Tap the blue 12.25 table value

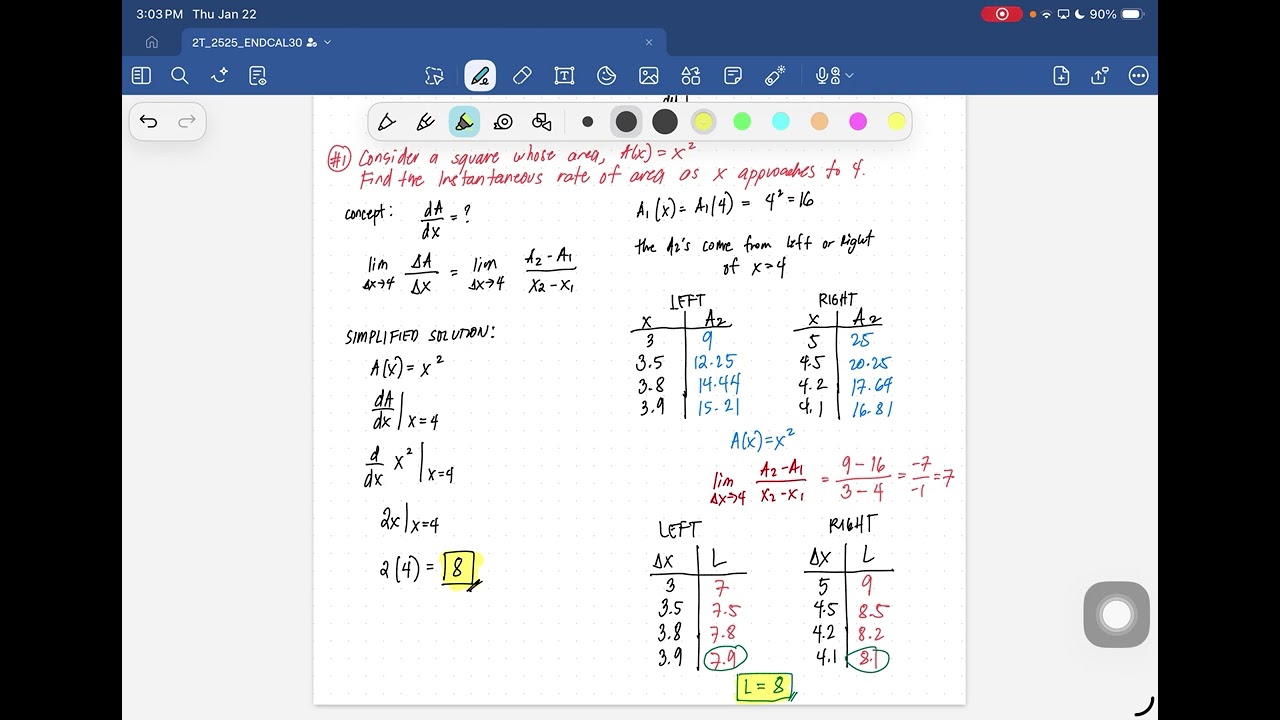(714, 363)
